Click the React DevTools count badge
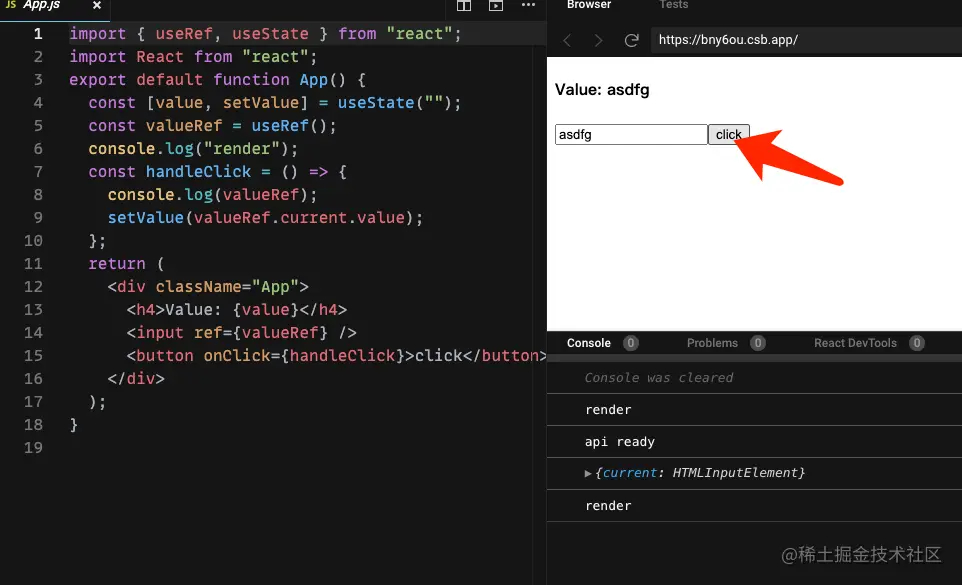 tap(917, 343)
